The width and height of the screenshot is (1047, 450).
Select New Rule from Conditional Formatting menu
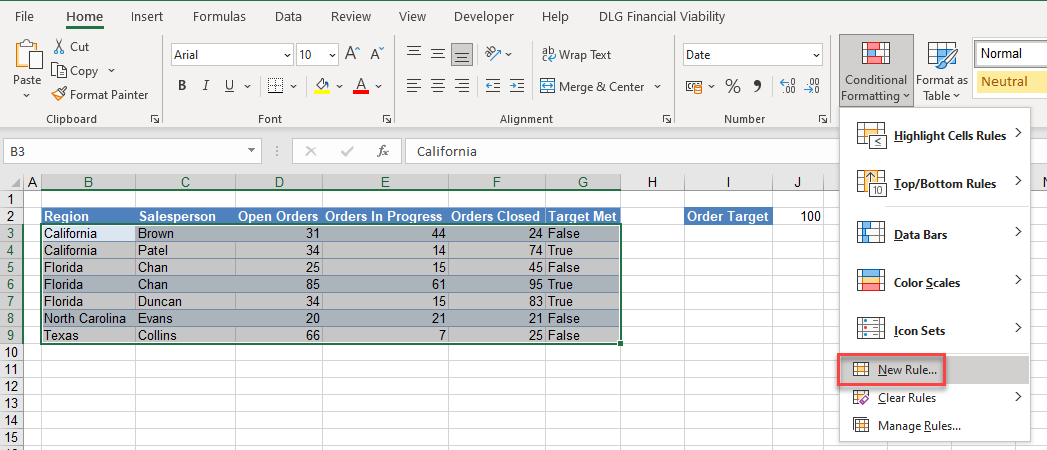tap(907, 370)
